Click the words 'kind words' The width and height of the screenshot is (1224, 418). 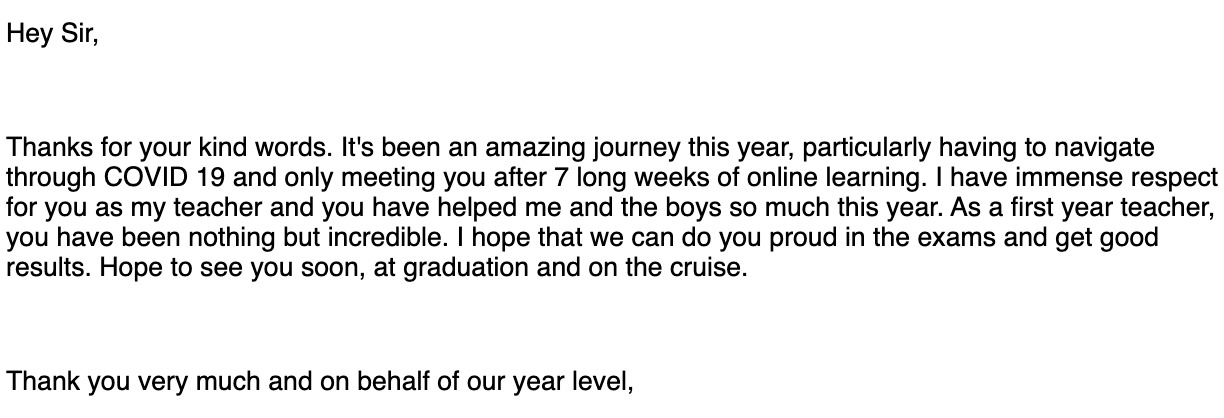(264, 149)
